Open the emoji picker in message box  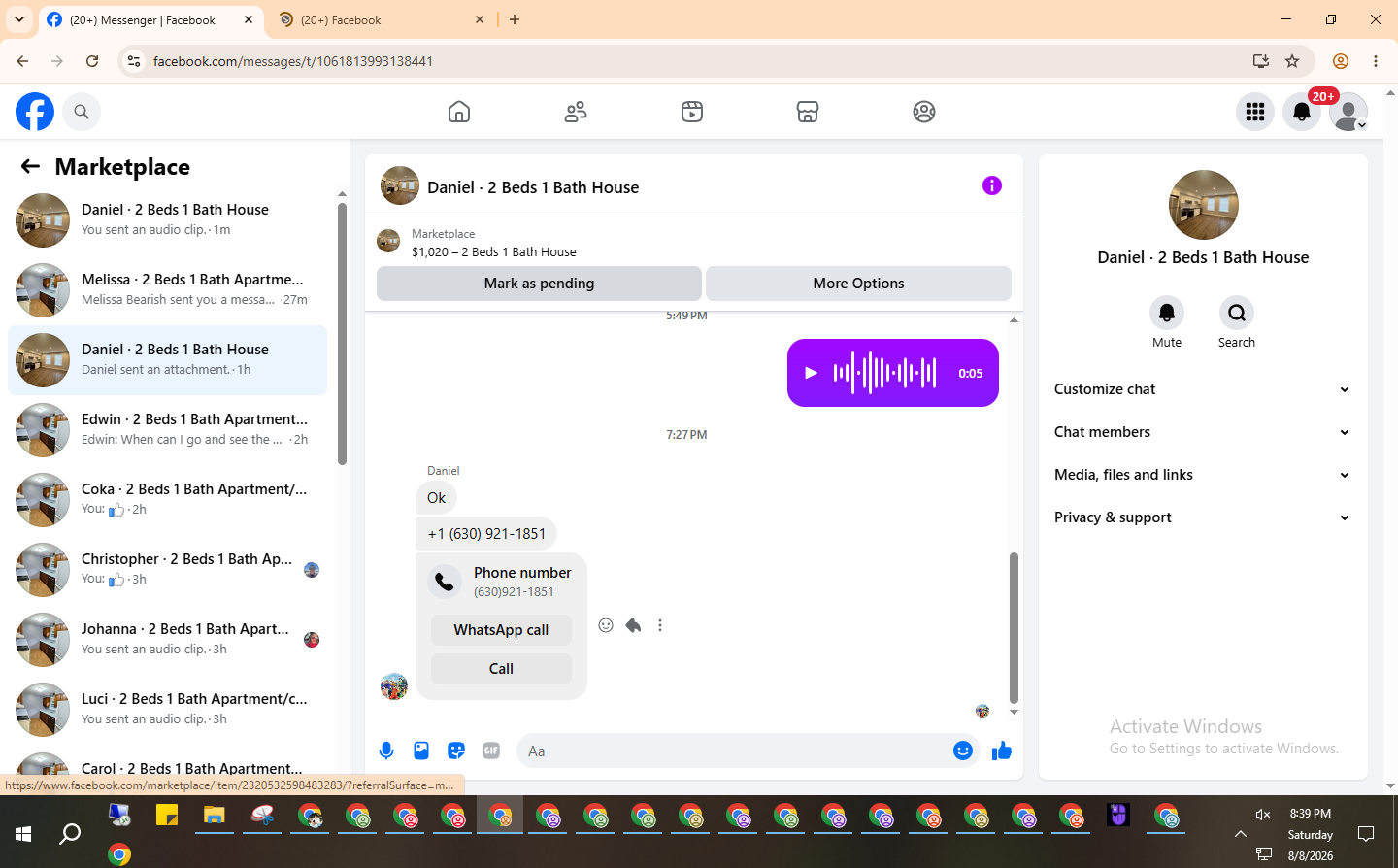click(x=963, y=751)
